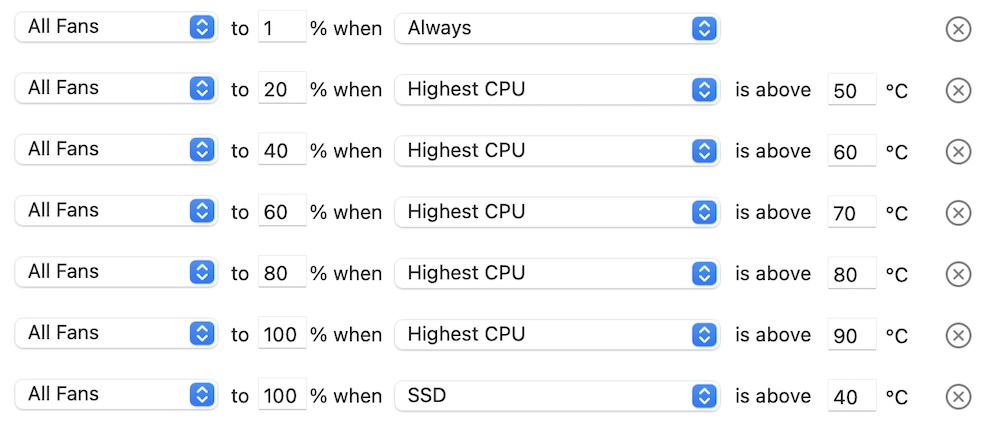Expand the Highest CPU dropdown in the 20% rule
The width and height of the screenshot is (1000, 425).
[x=557, y=90]
